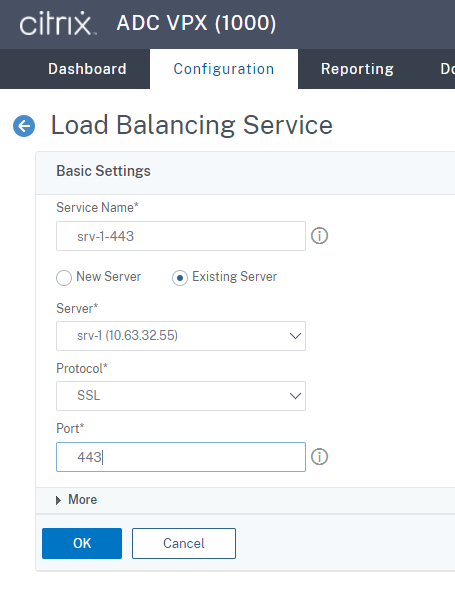Click the OK button

[82, 543]
